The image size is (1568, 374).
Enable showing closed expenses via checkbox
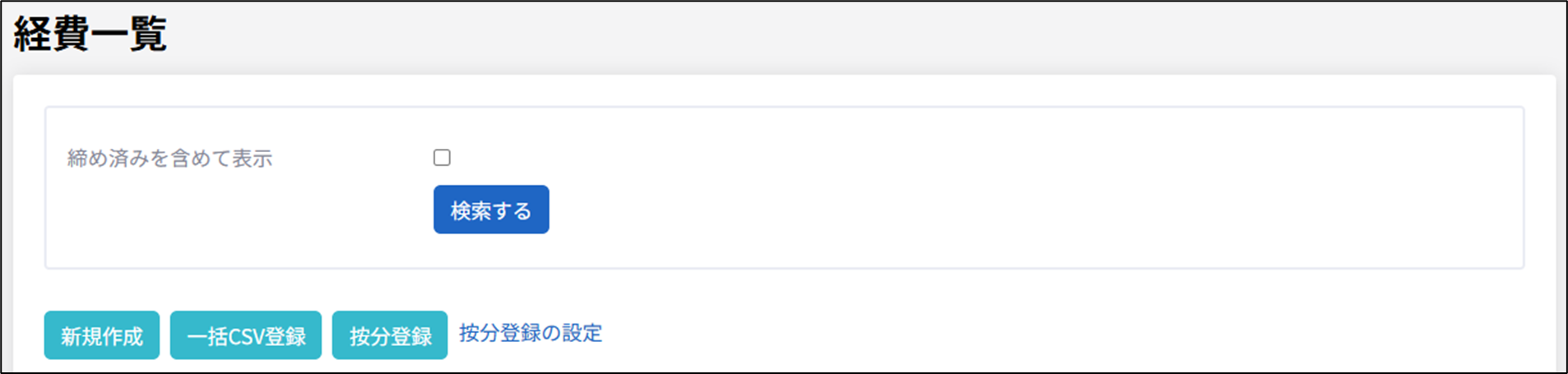click(442, 158)
